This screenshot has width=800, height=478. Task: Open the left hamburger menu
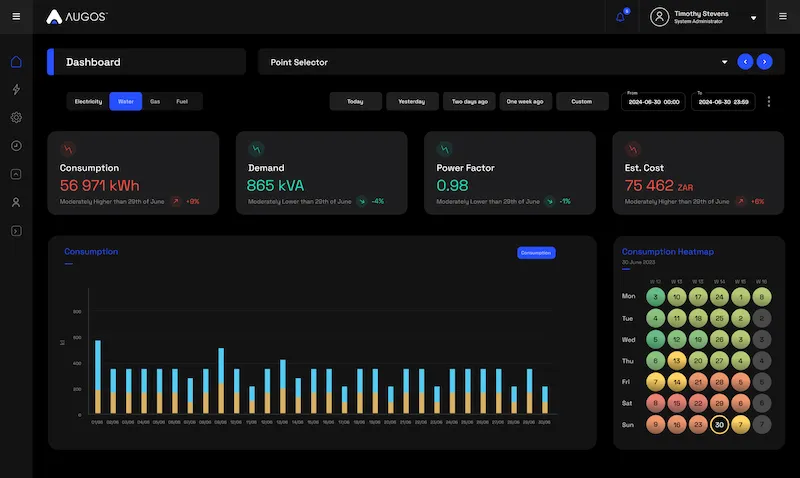pyautogui.click(x=16, y=17)
